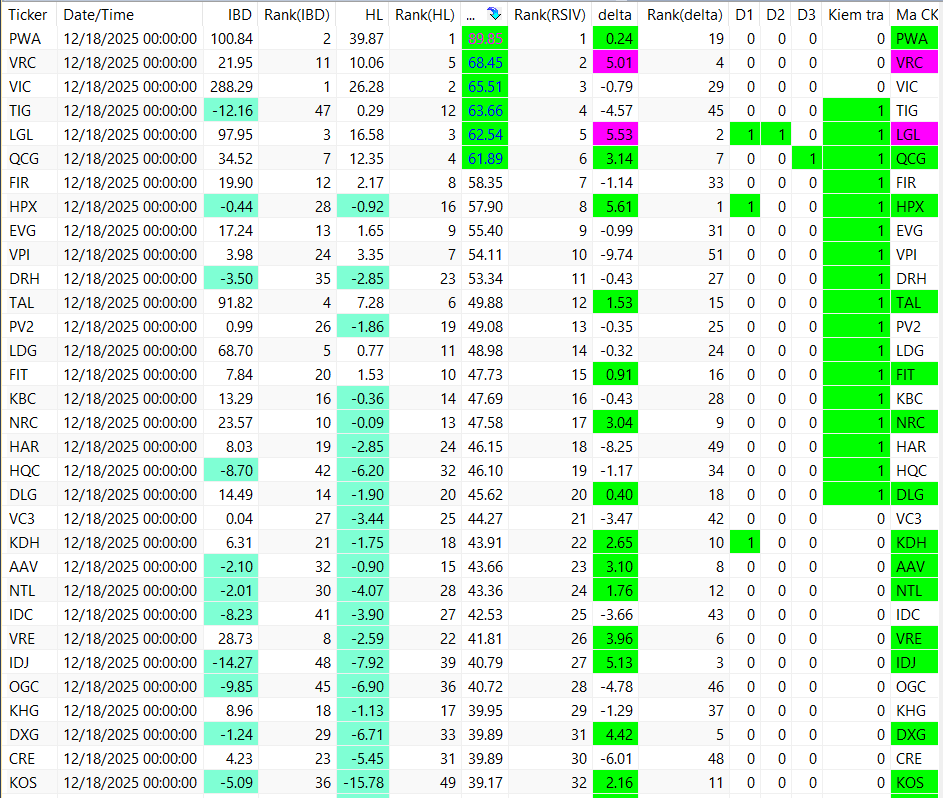Viewport: 943px width, 798px height.
Task: Click the Ma CK column header
Action: (916, 14)
